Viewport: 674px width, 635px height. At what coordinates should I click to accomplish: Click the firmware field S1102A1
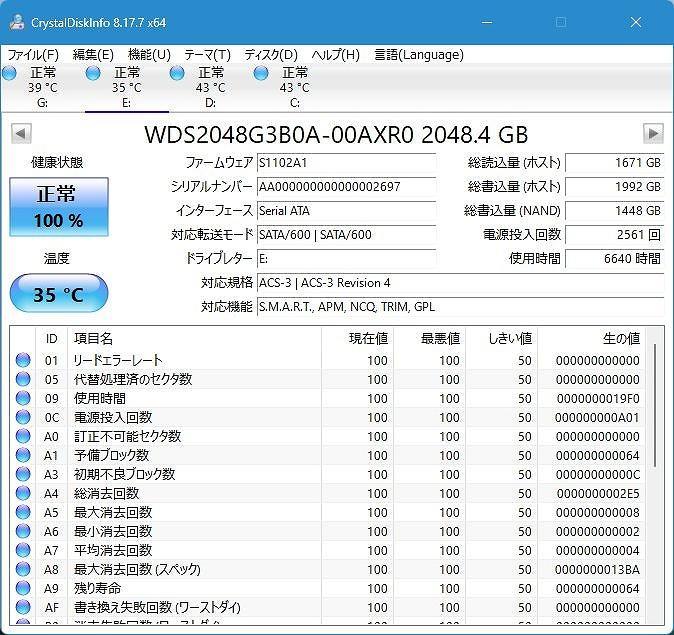[346, 163]
